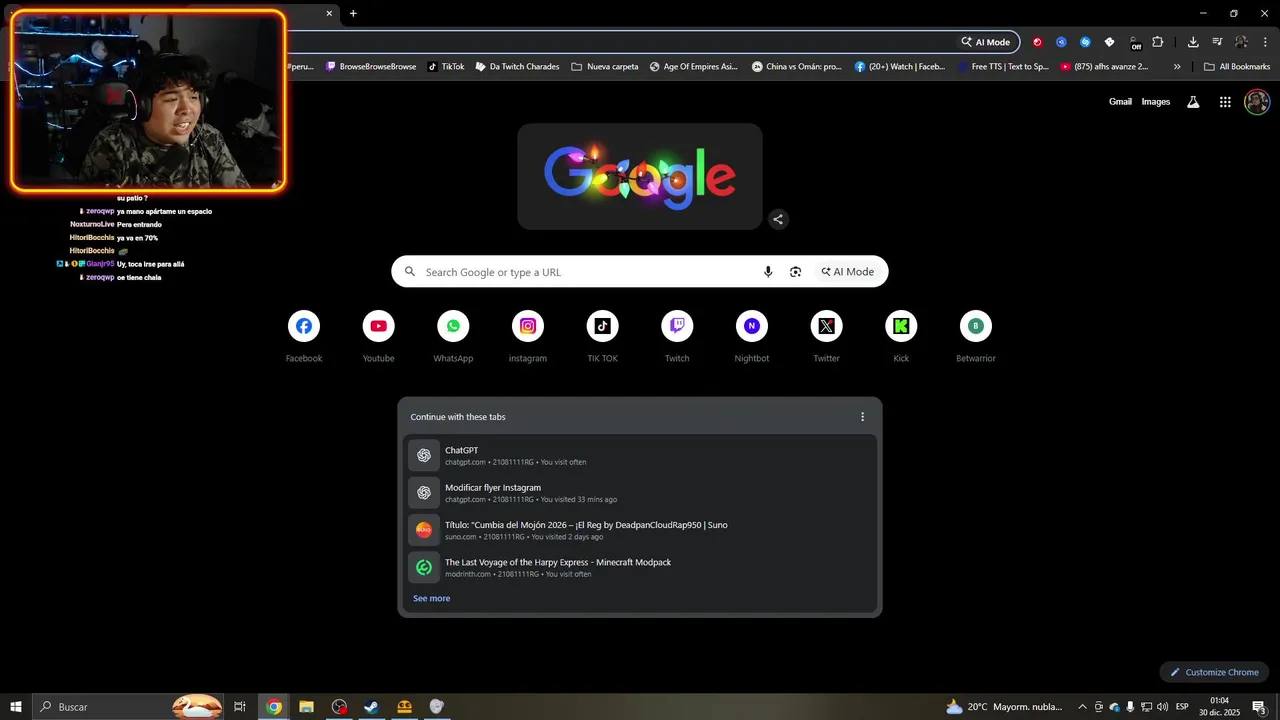Click the Buscar taskbar search box
This screenshot has height=720, width=1280.
coord(128,707)
